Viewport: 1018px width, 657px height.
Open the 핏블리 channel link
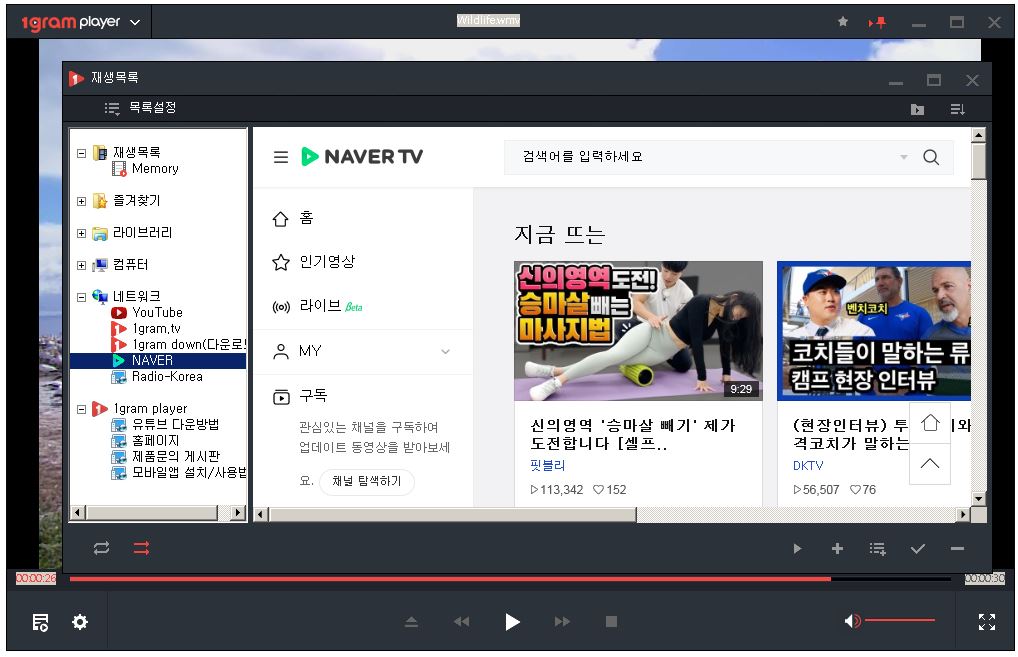(547, 465)
